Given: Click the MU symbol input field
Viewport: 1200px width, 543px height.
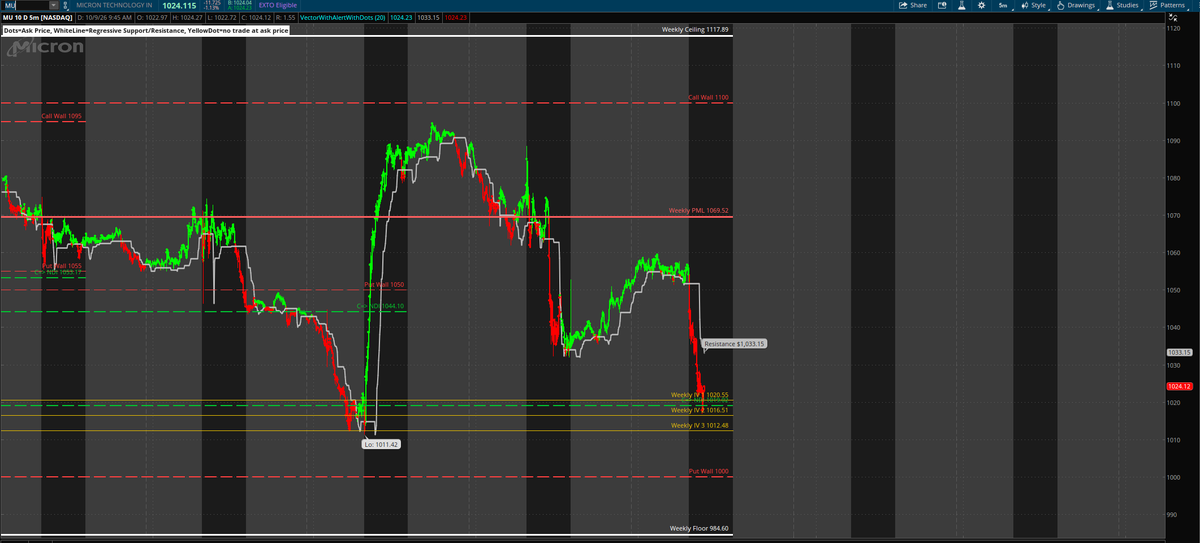Looking at the screenshot, I should (x=26, y=5).
